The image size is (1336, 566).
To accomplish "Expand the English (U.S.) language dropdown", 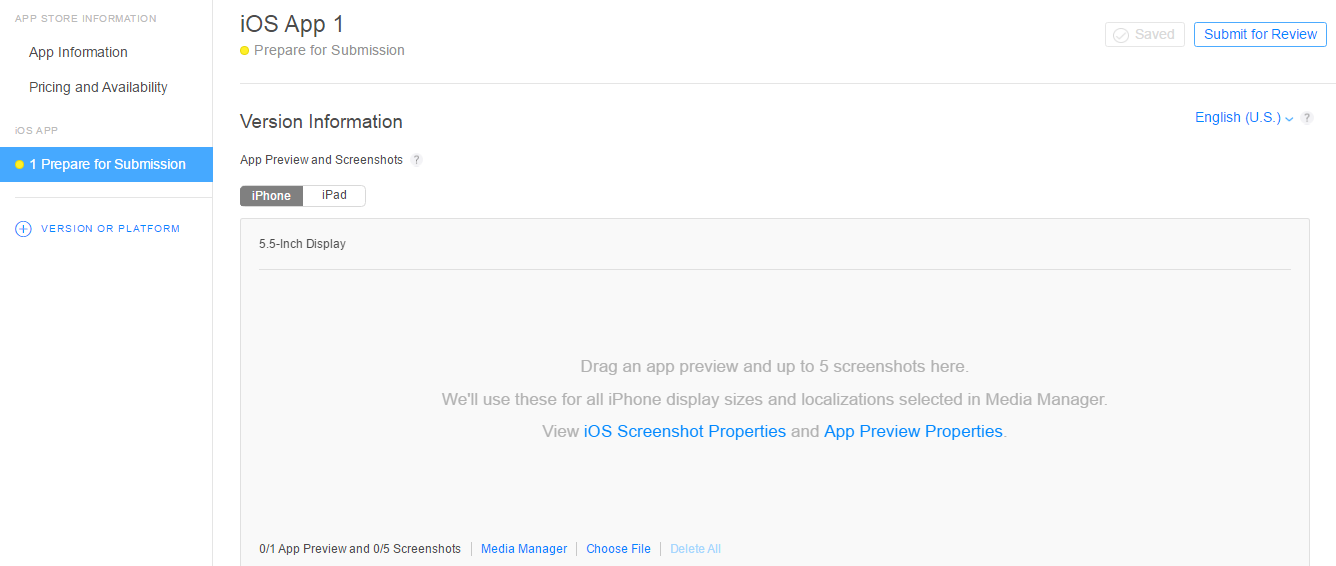I will (1244, 118).
